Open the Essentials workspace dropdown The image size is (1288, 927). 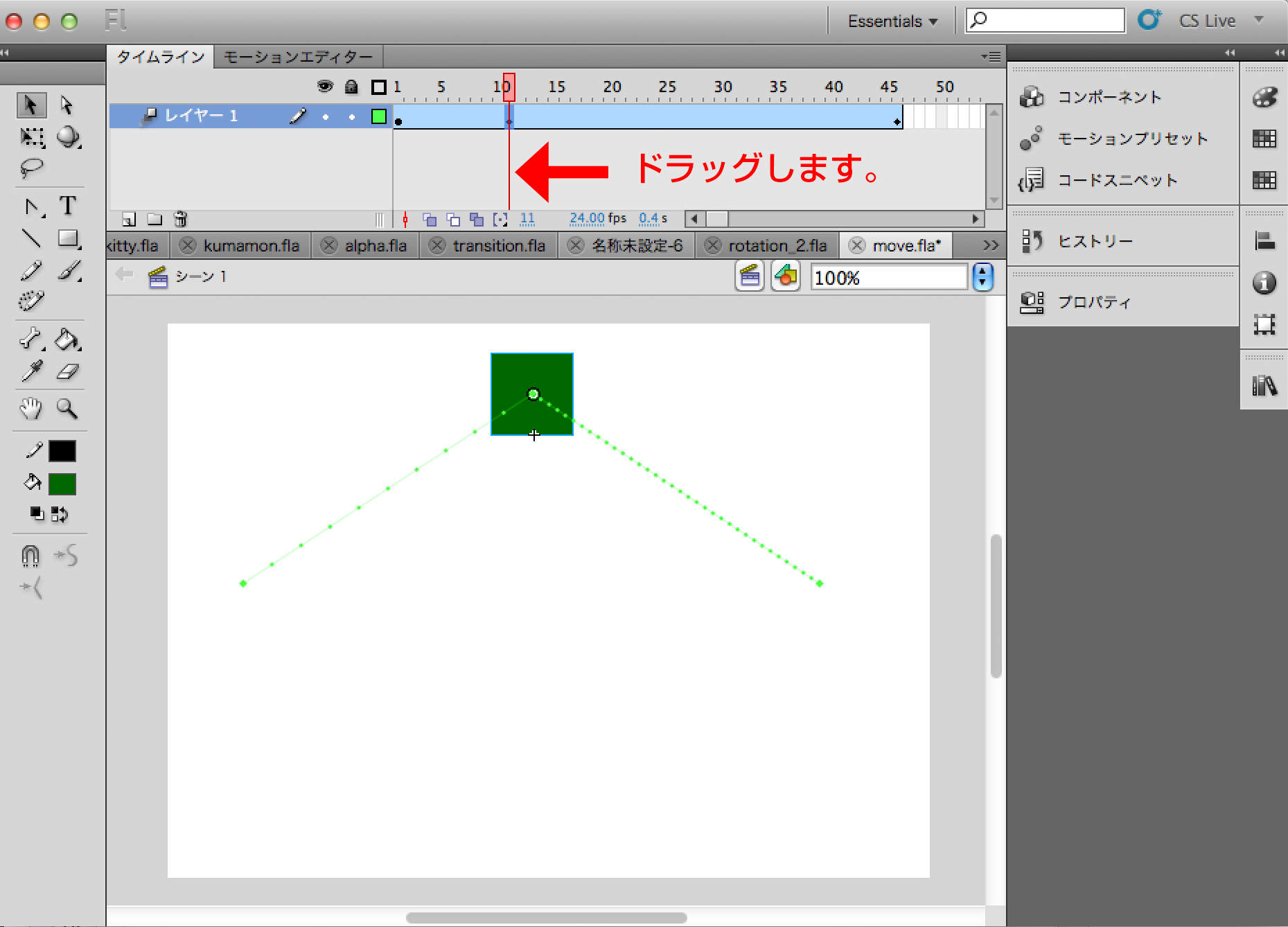pos(892,21)
